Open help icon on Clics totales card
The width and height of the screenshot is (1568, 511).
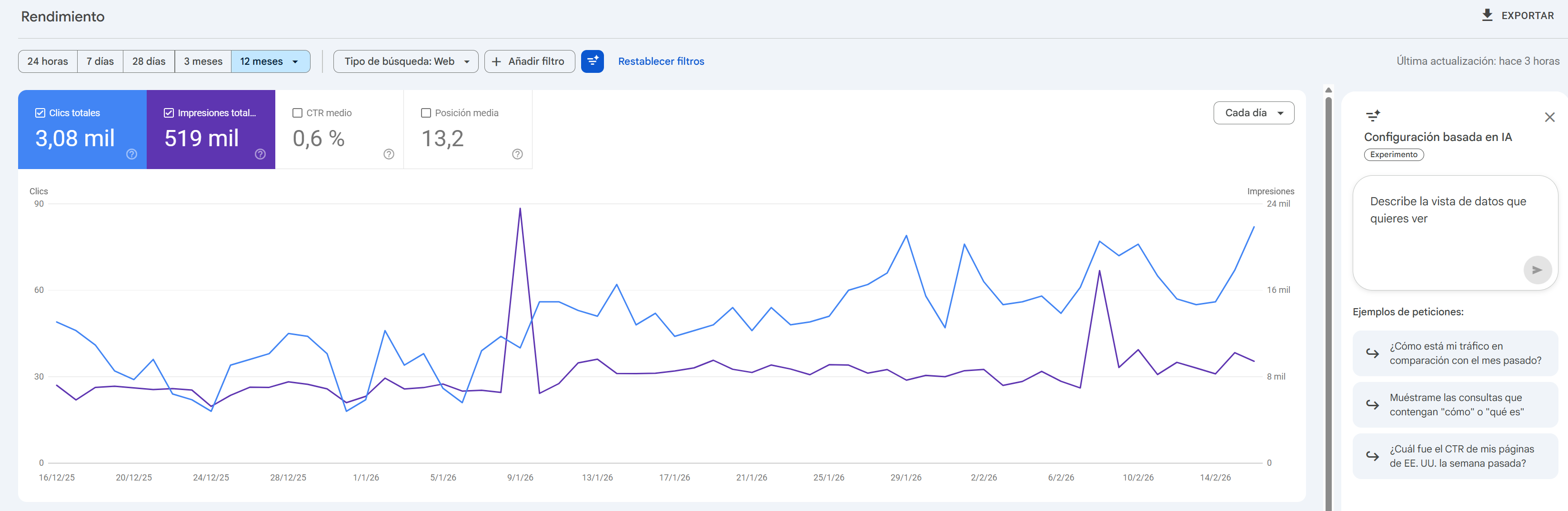tap(131, 154)
